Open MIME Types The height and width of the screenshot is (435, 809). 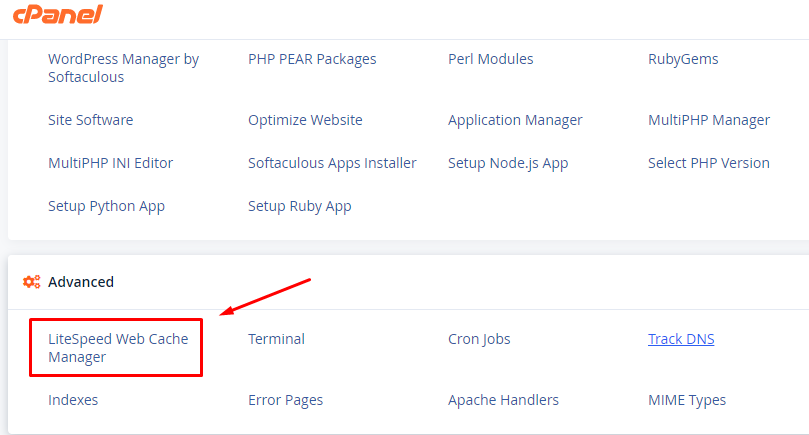coord(687,400)
